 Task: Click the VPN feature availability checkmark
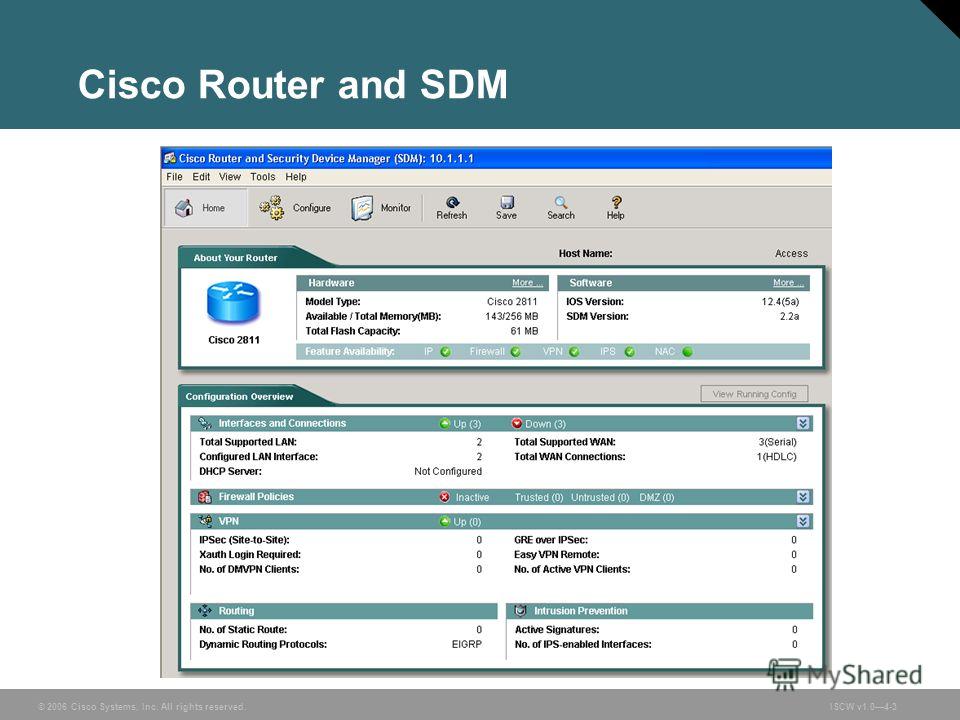point(574,351)
